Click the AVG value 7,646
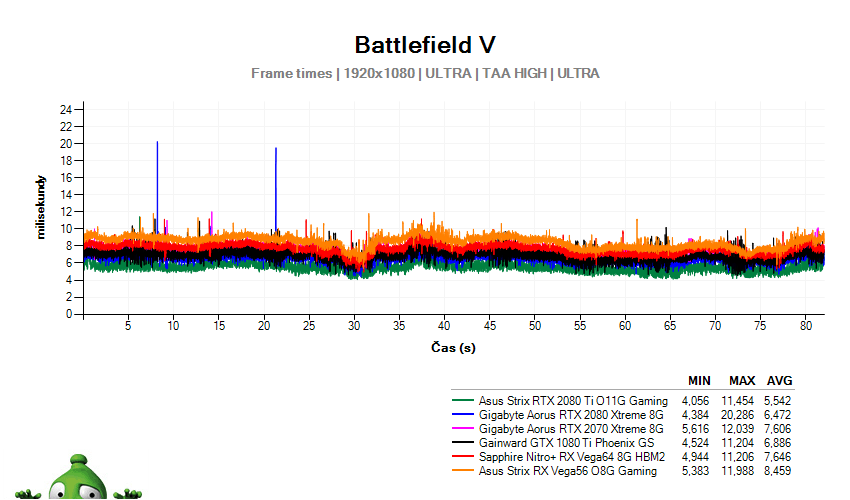 point(777,457)
